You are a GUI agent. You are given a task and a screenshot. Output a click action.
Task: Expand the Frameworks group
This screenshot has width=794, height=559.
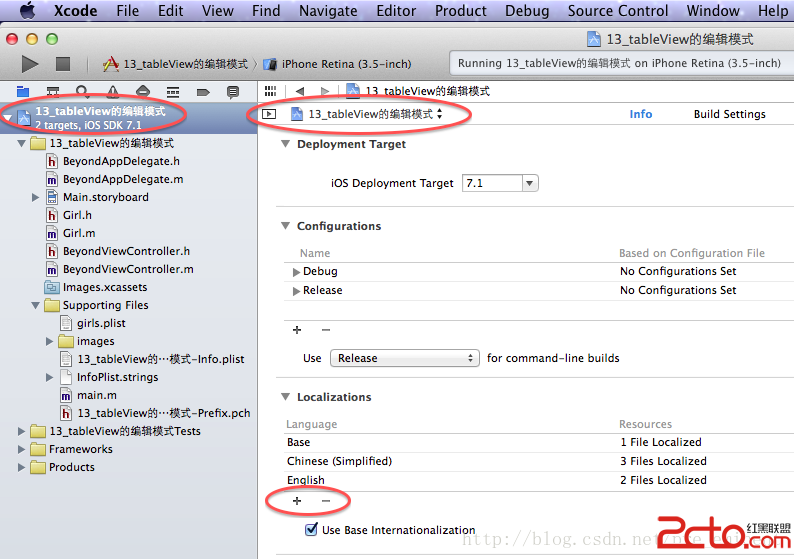click(x=21, y=449)
